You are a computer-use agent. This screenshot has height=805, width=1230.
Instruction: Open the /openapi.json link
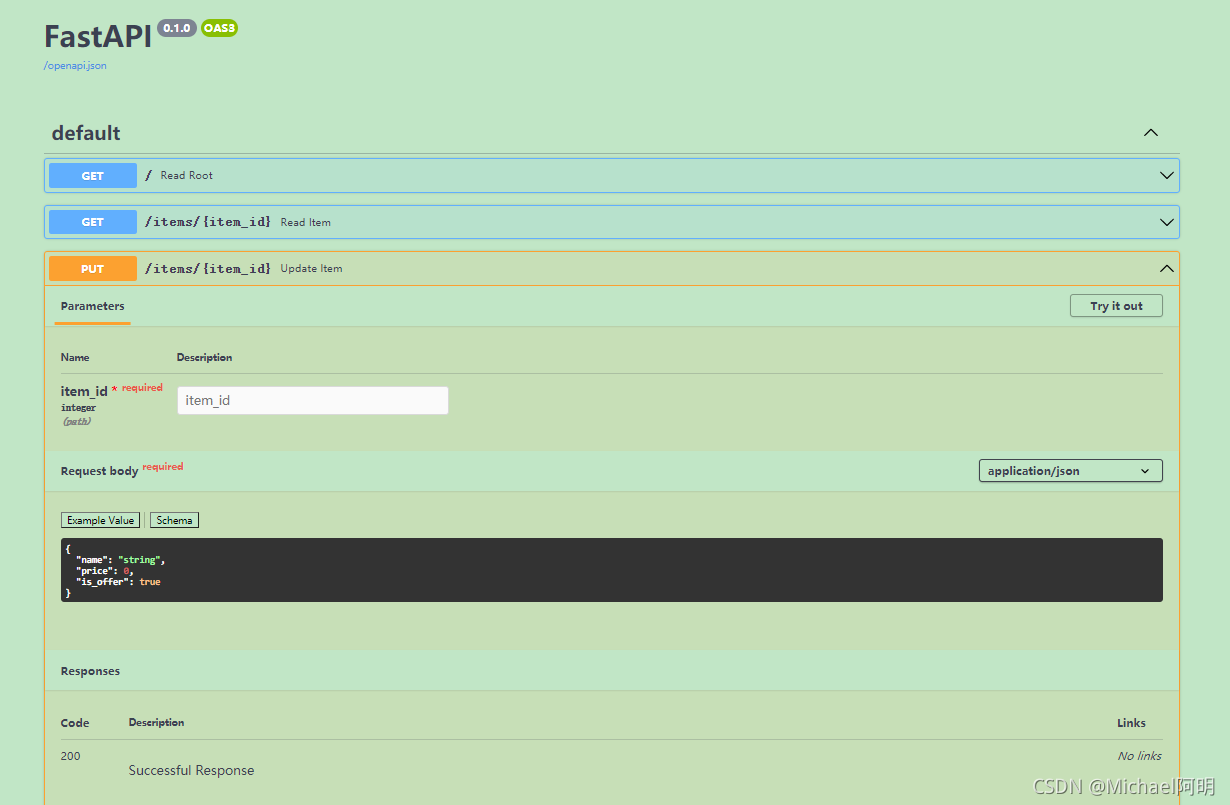pyautogui.click(x=75, y=66)
